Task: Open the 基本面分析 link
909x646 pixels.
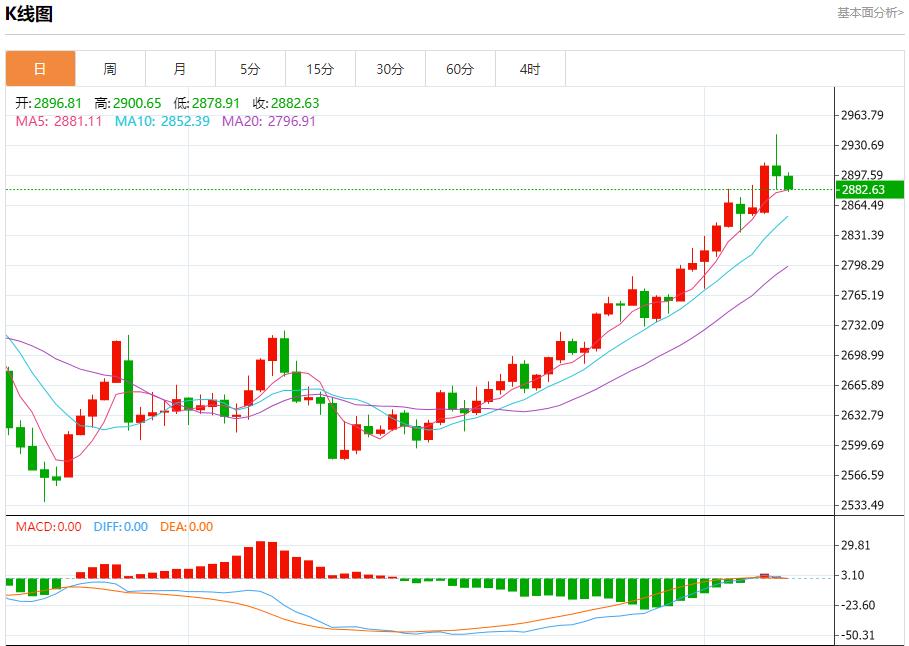Action: 870,12
